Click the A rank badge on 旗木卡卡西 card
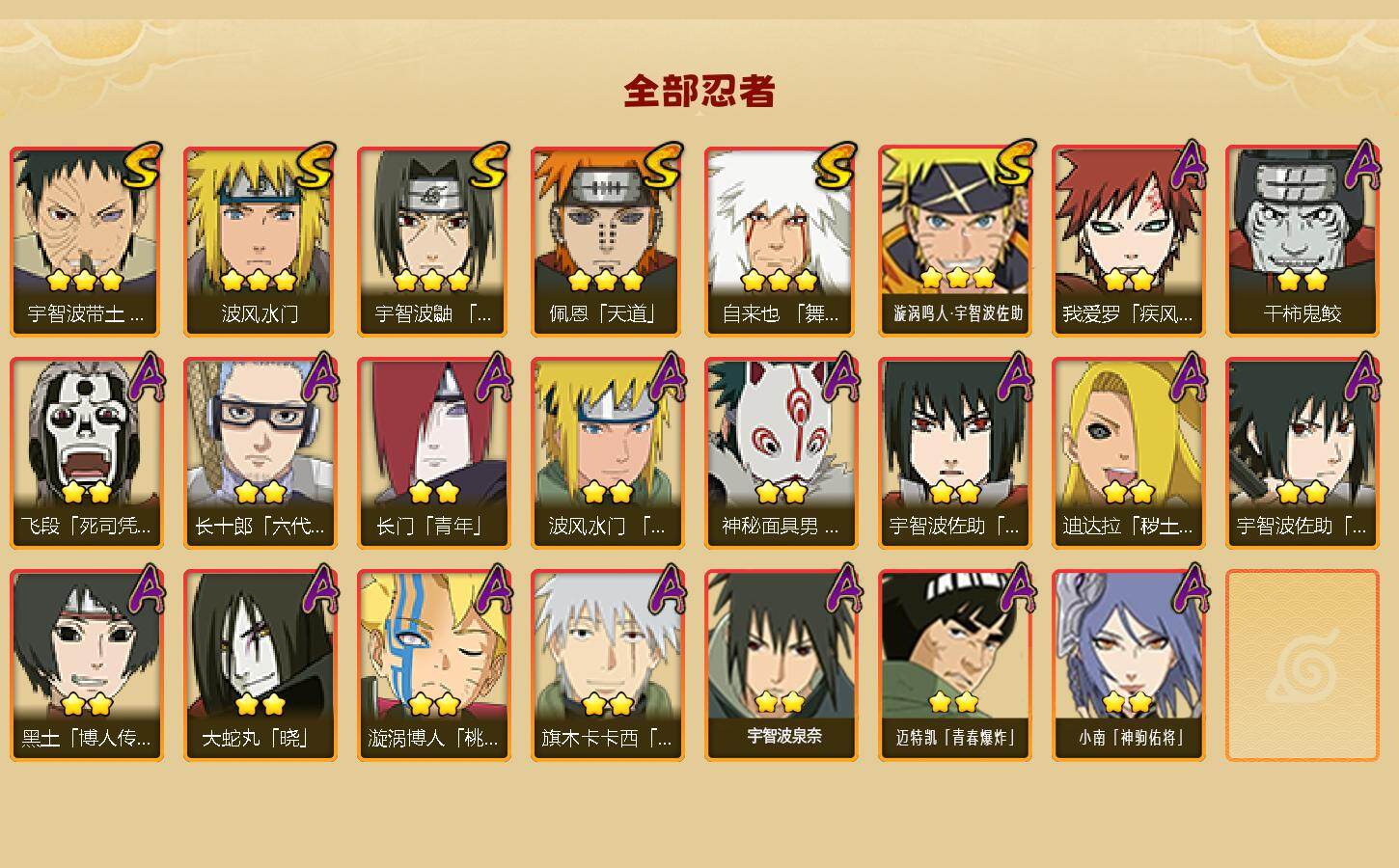The height and width of the screenshot is (868, 1399). [x=668, y=588]
